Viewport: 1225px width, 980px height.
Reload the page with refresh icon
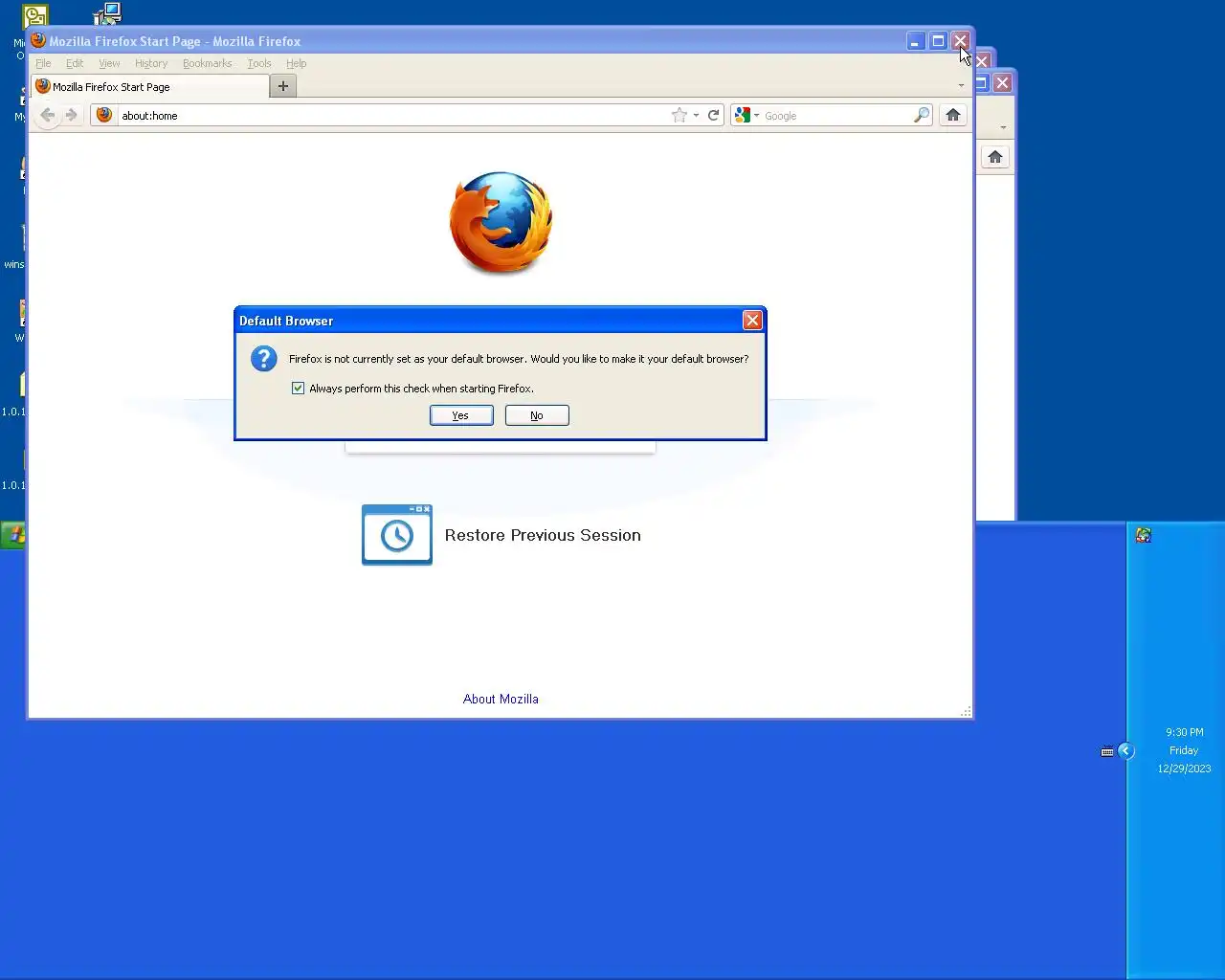(x=713, y=115)
